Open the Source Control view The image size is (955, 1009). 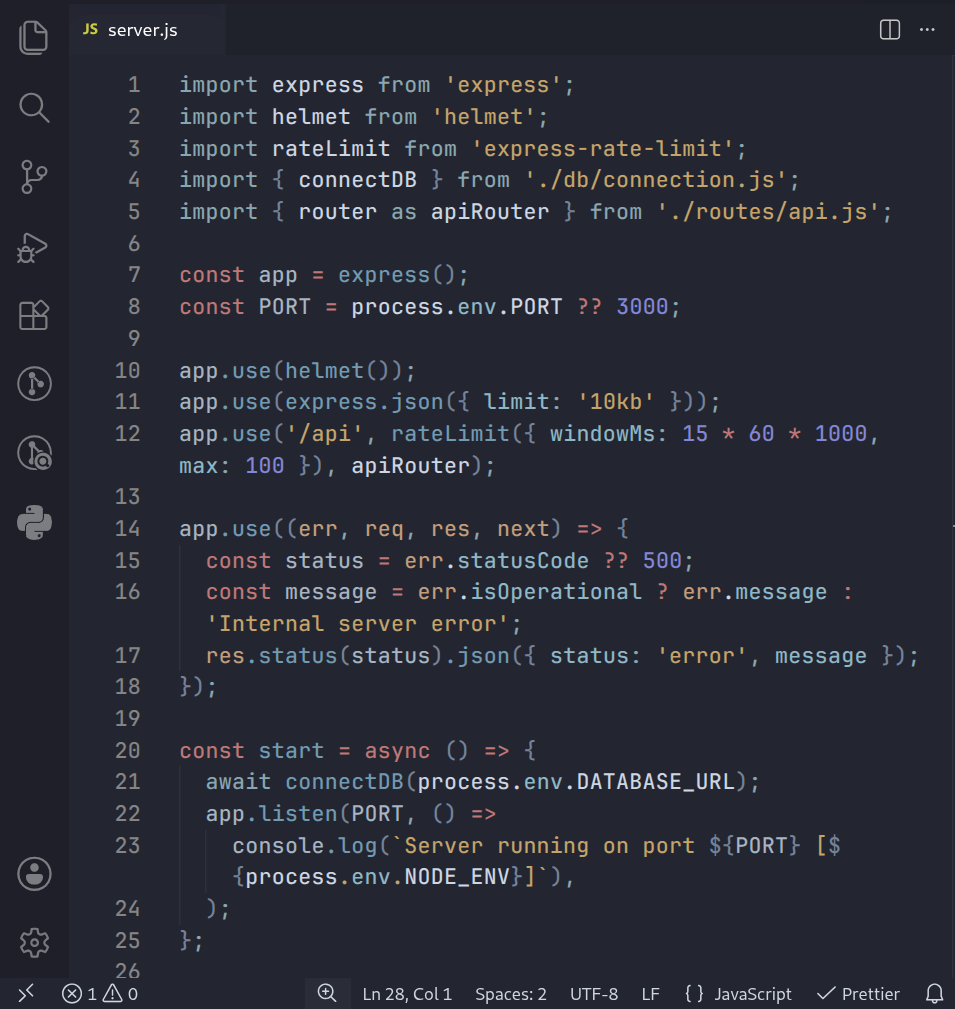point(33,177)
